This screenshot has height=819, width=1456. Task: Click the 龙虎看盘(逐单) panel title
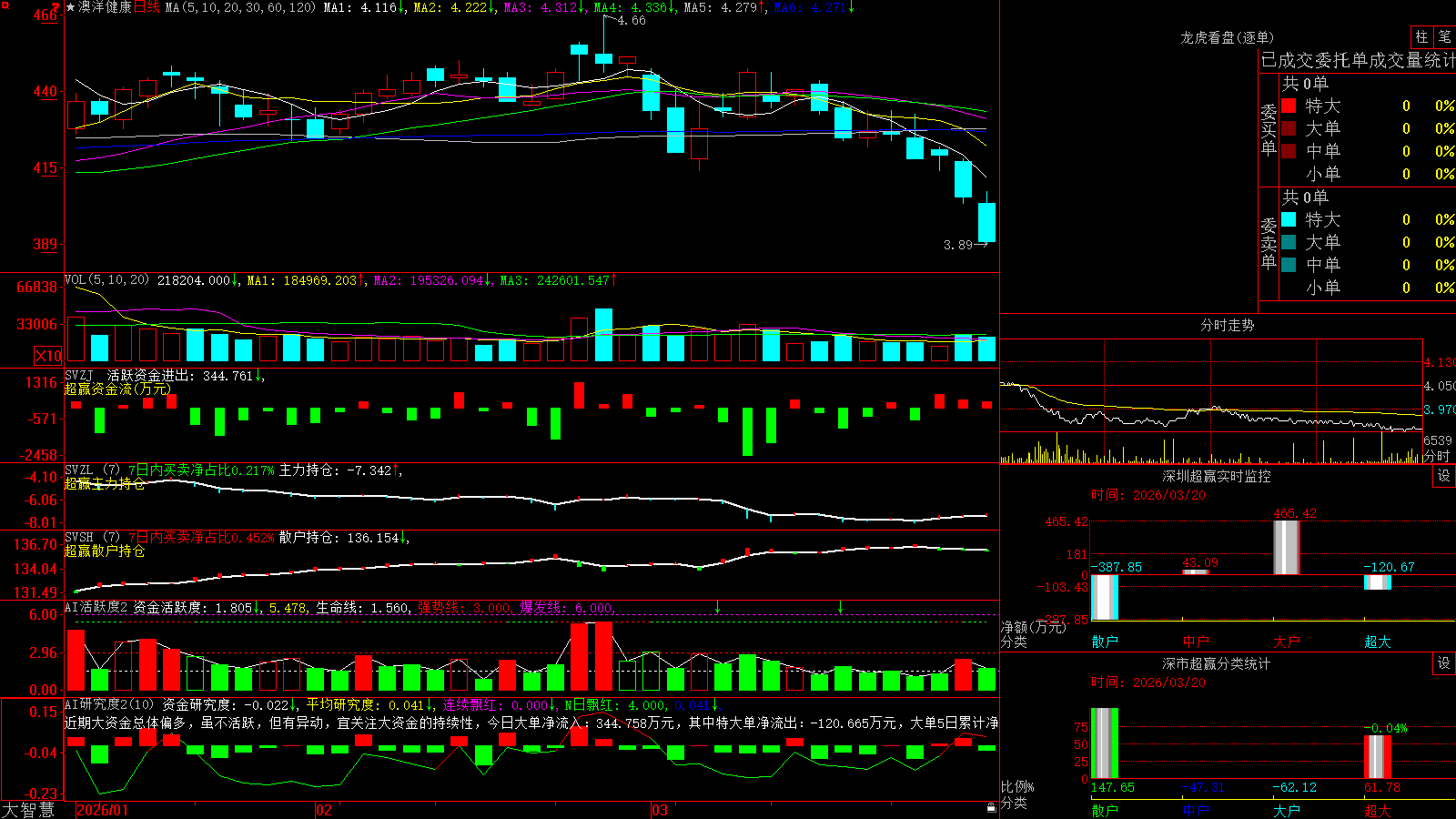(1227, 37)
